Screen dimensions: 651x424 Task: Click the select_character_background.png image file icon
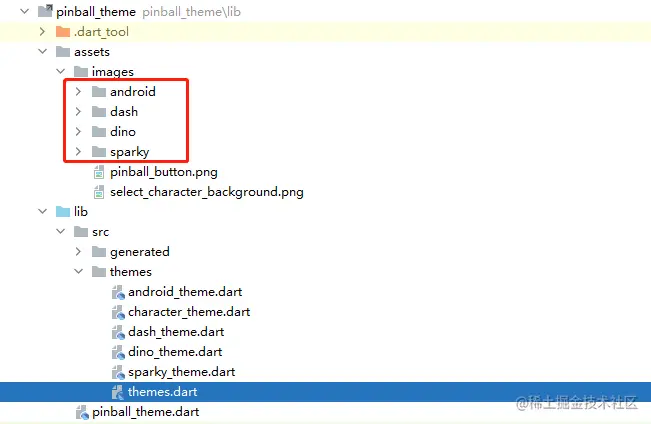99,192
